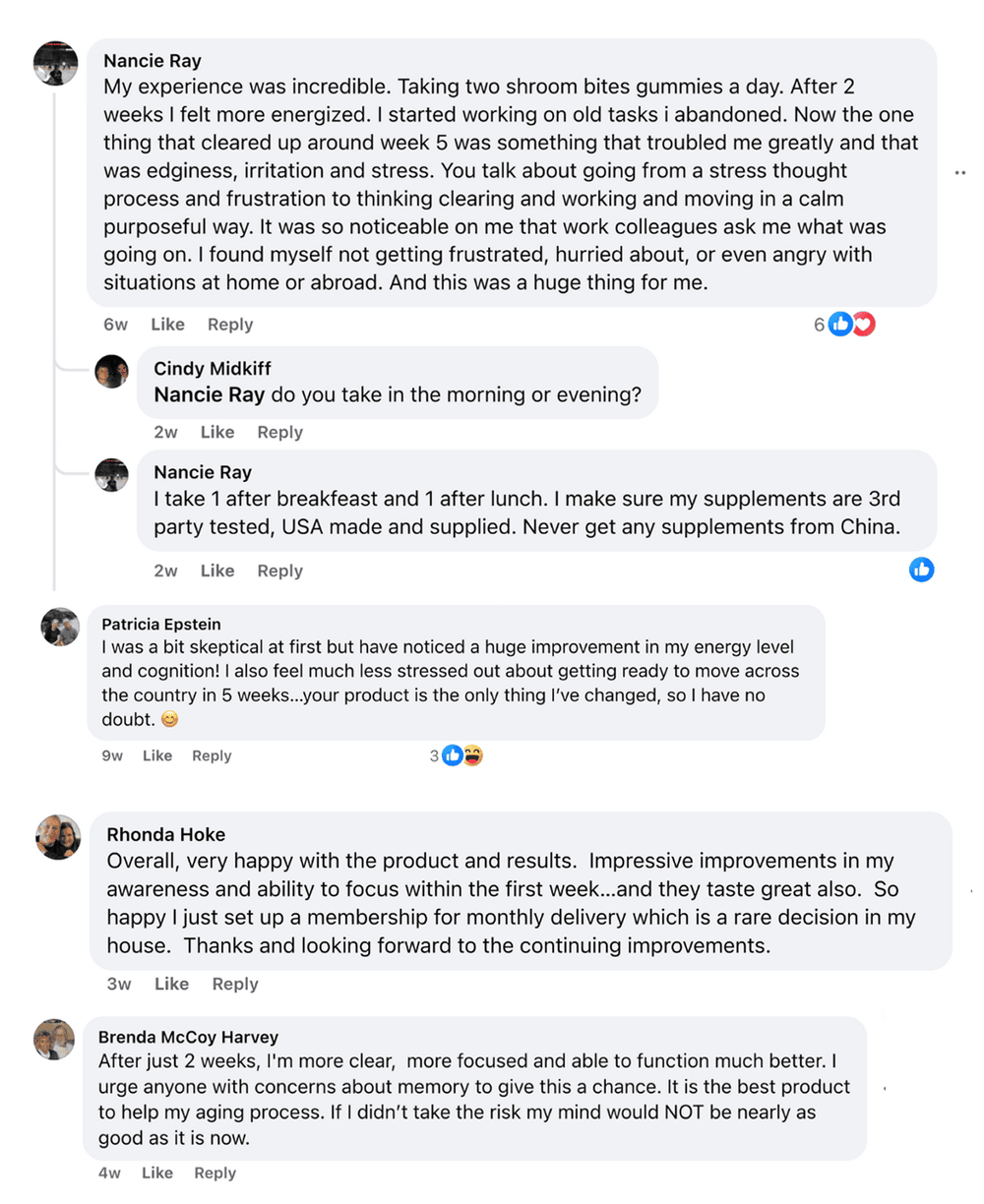Click Nancie Ray's profile picture on top comment

click(x=55, y=64)
